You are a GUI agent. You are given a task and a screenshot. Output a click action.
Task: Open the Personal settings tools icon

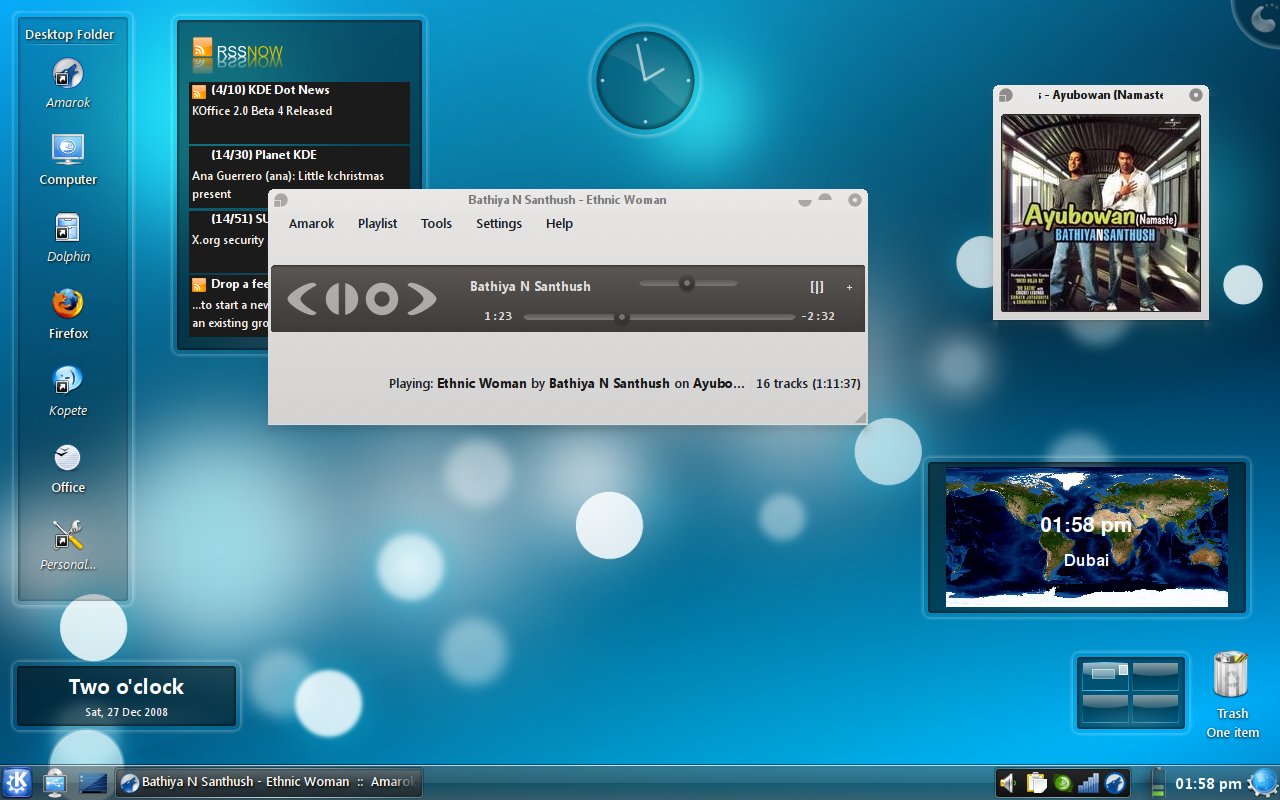68,535
